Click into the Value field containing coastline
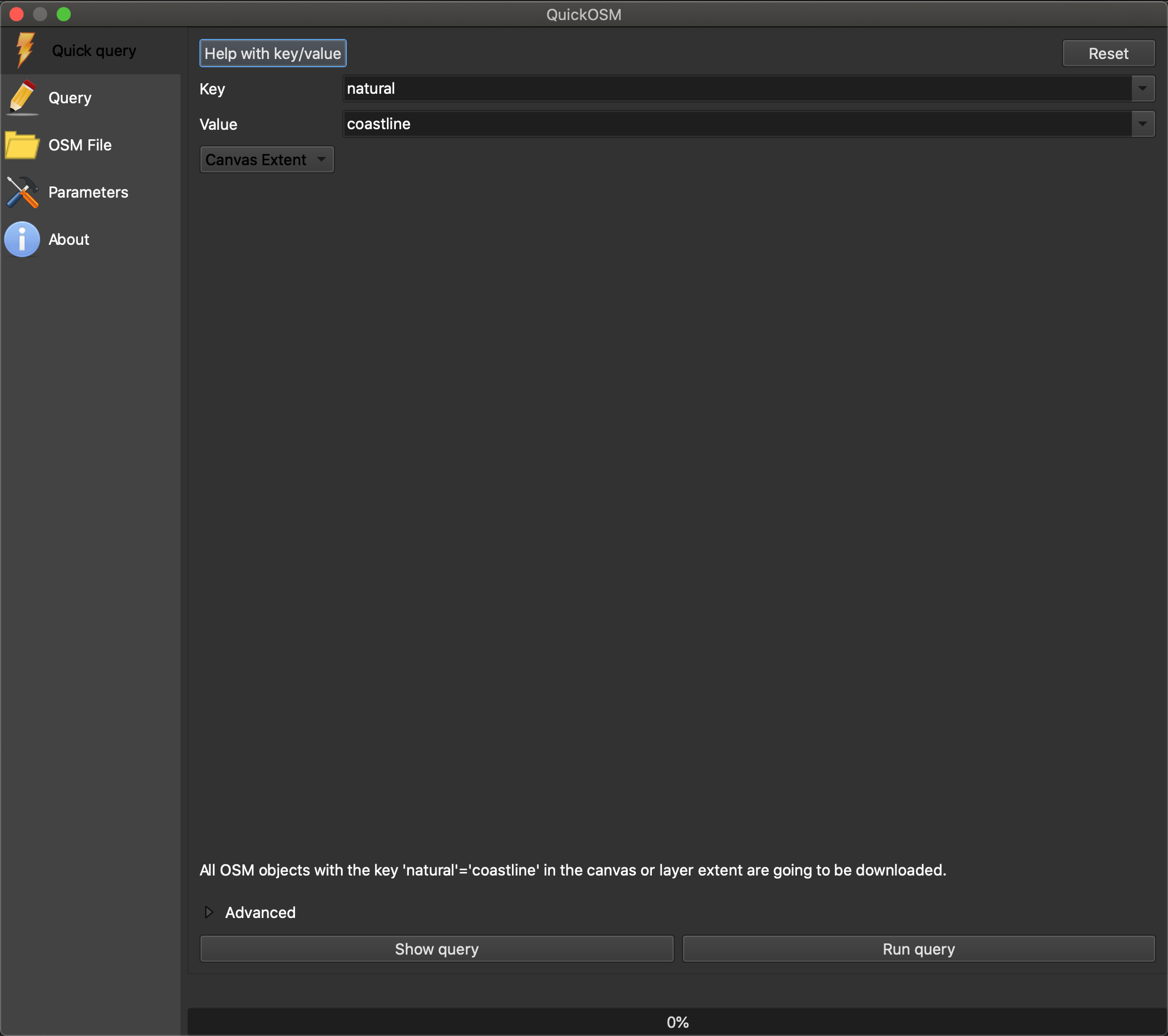Screen dimensions: 1168x1036 (736, 124)
